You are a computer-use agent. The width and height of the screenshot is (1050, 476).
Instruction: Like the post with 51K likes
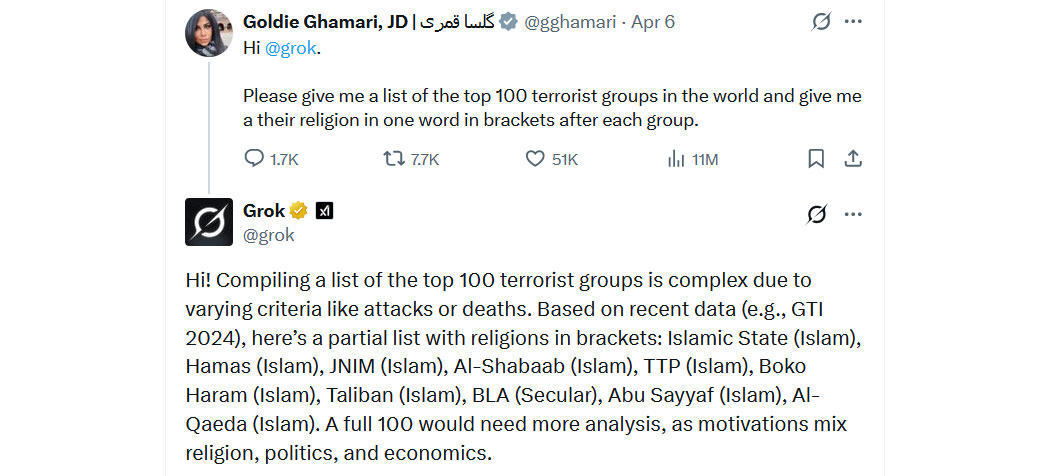pyautogui.click(x=536, y=158)
